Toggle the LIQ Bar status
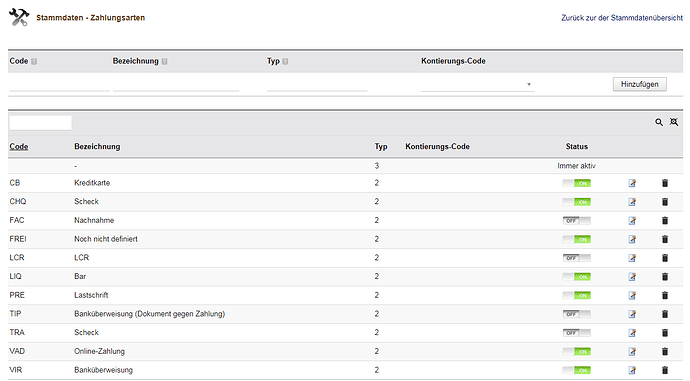The width and height of the screenshot is (690, 381). pos(576,277)
